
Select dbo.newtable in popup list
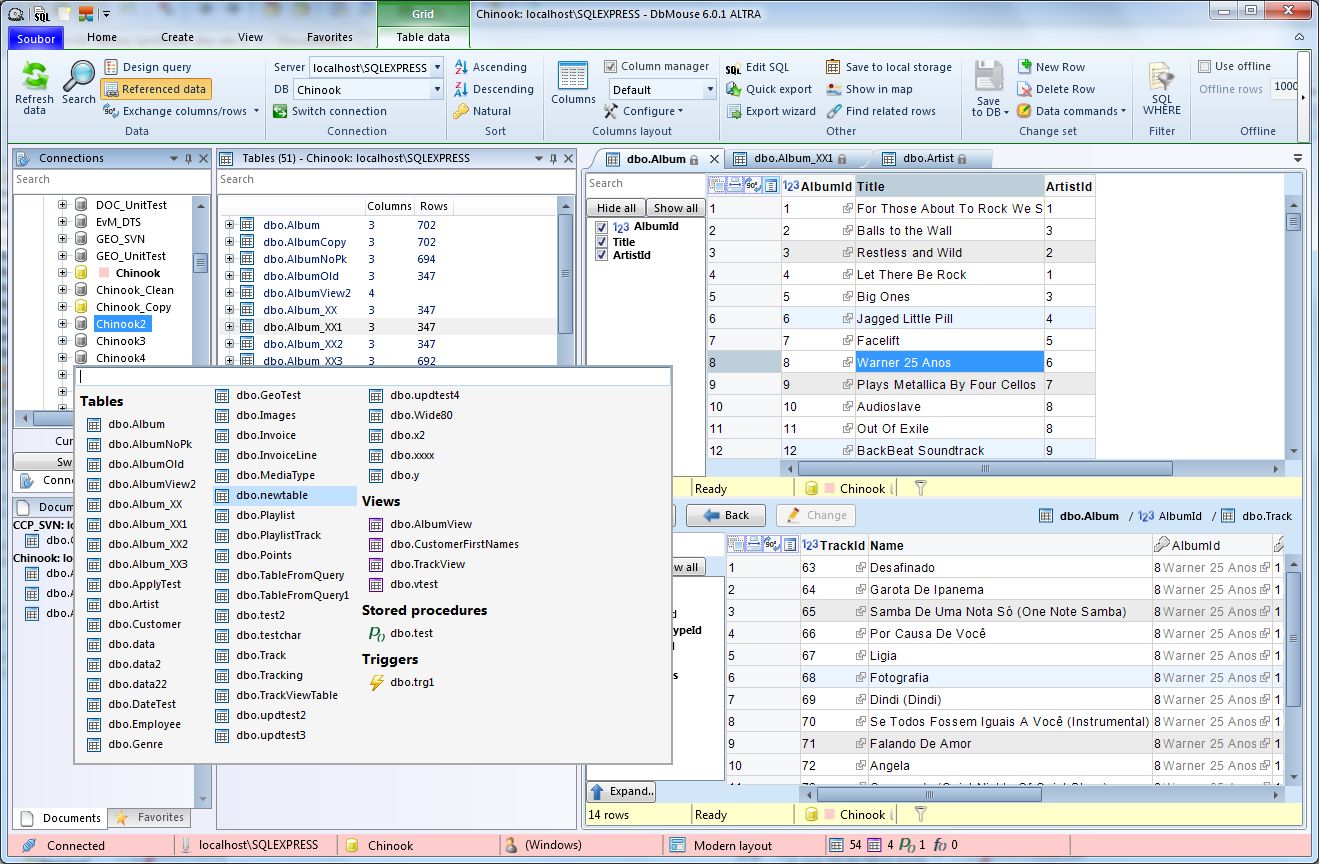click(x=284, y=495)
